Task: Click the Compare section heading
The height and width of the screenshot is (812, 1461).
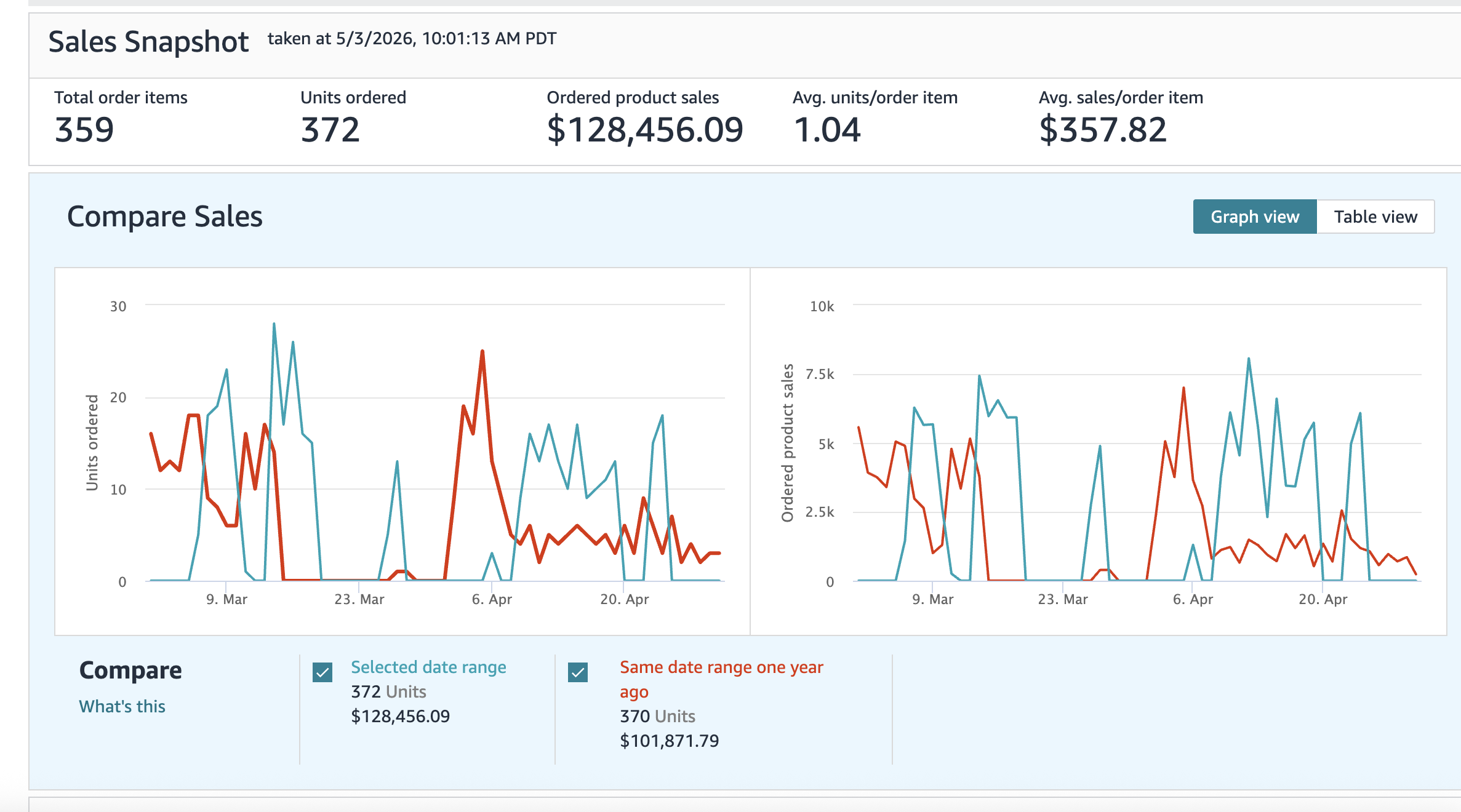Action: pyautogui.click(x=130, y=670)
